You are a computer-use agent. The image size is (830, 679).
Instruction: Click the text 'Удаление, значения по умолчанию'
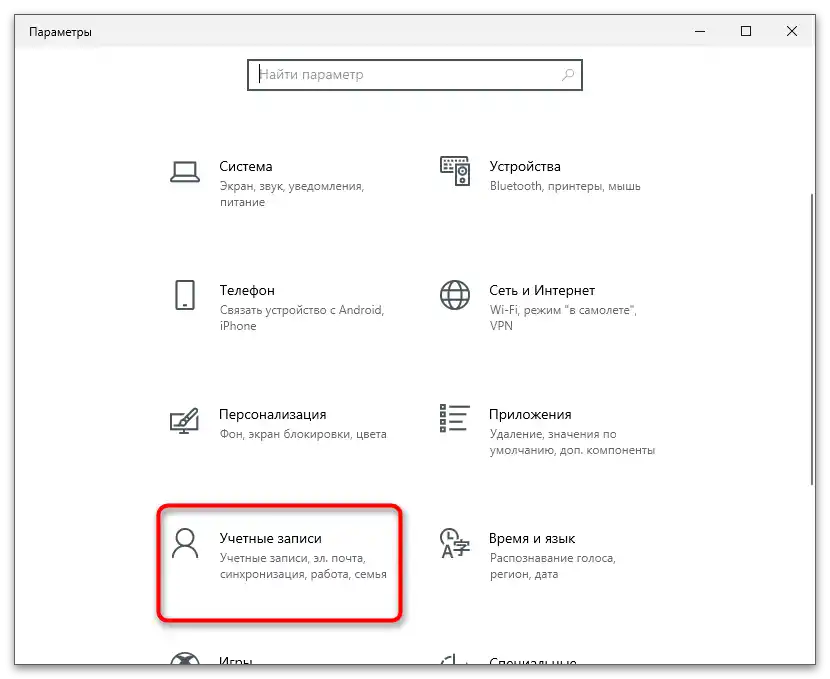click(x=572, y=442)
